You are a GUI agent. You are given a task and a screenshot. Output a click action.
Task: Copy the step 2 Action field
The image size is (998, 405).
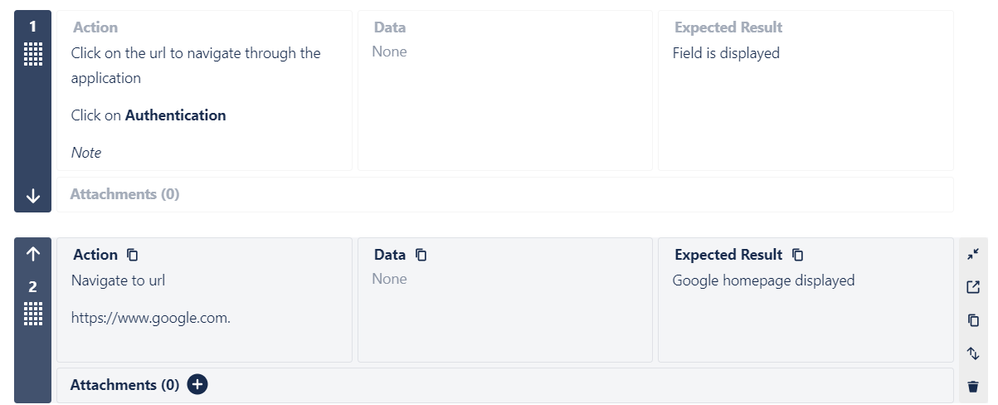133,255
